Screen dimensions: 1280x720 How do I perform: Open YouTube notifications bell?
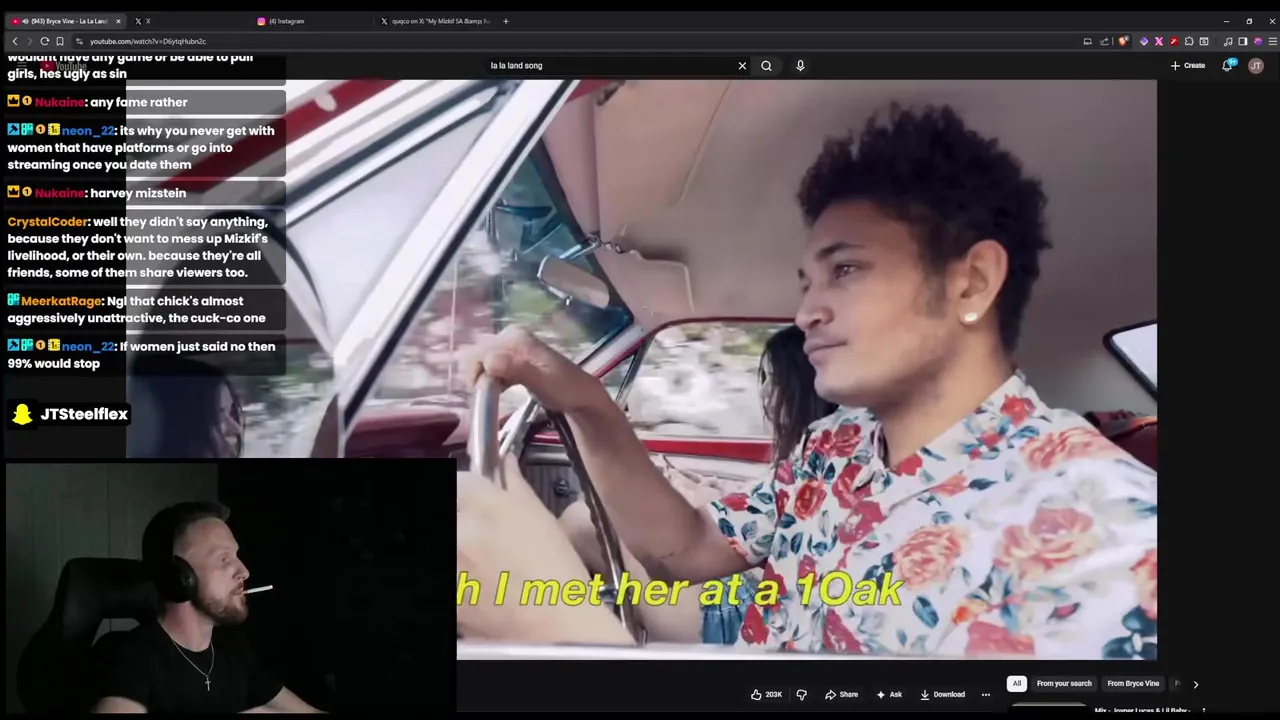coord(1228,66)
